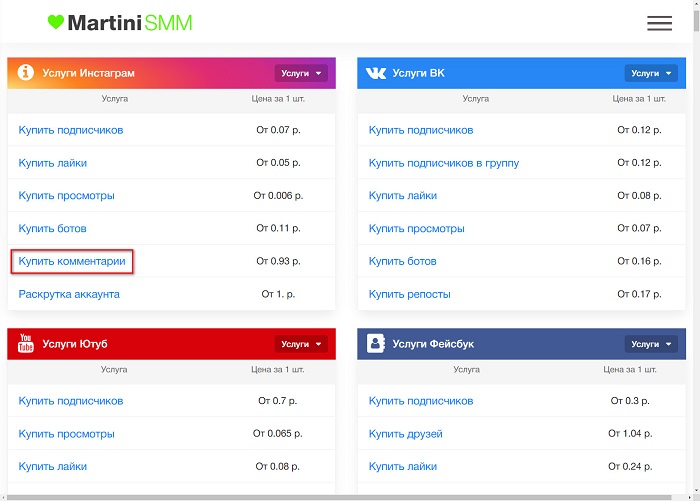Image resolution: width=700 pixels, height=501 pixels.
Task: Open Купить подписчиков в группу link
Action: click(444, 163)
